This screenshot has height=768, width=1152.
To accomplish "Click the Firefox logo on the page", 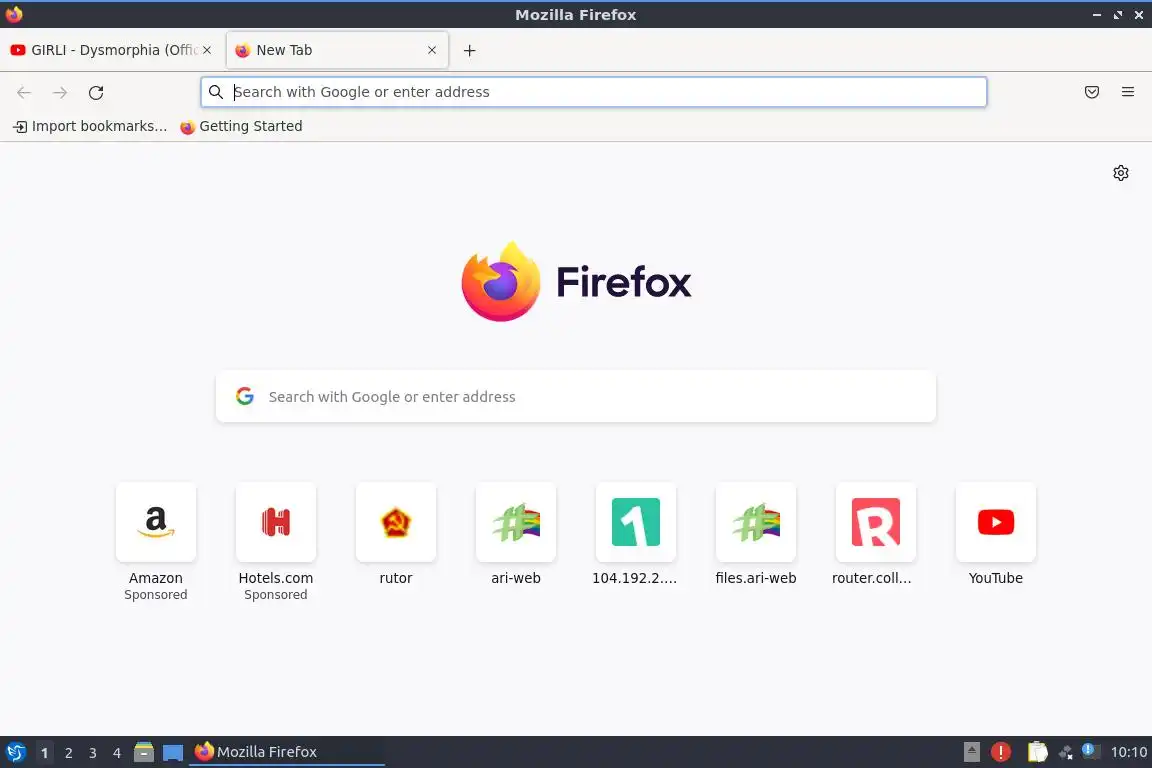I will 576,281.
